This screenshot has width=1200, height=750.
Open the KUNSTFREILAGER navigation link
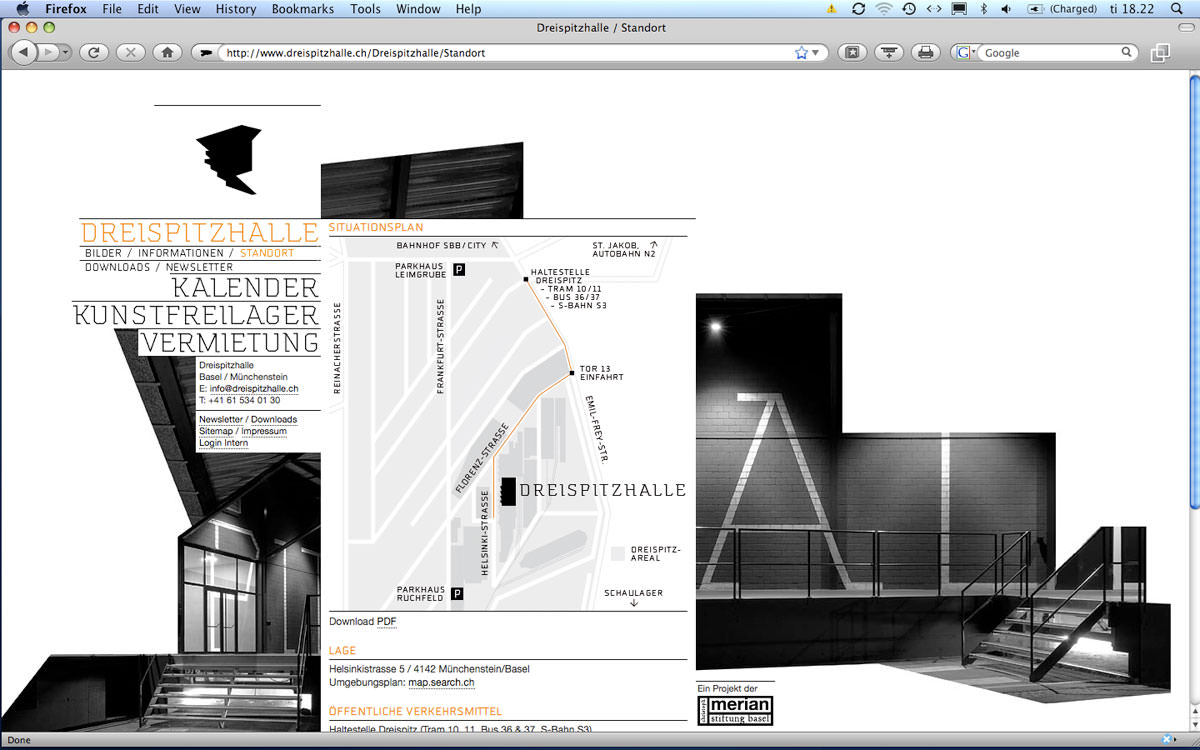(196, 315)
